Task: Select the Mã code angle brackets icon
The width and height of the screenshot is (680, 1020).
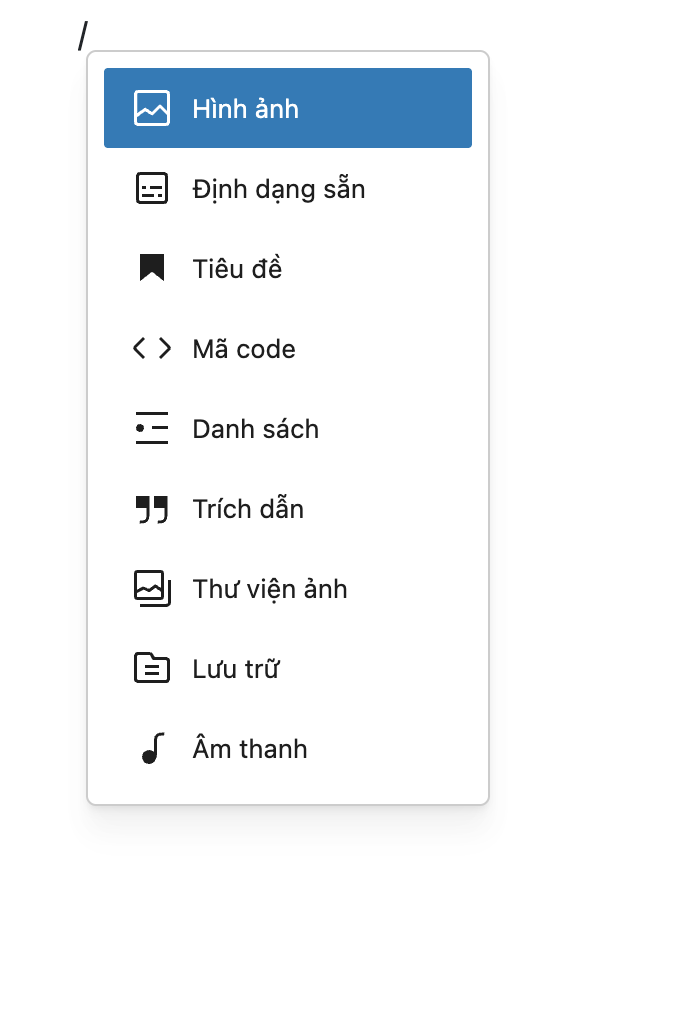Action: [152, 348]
